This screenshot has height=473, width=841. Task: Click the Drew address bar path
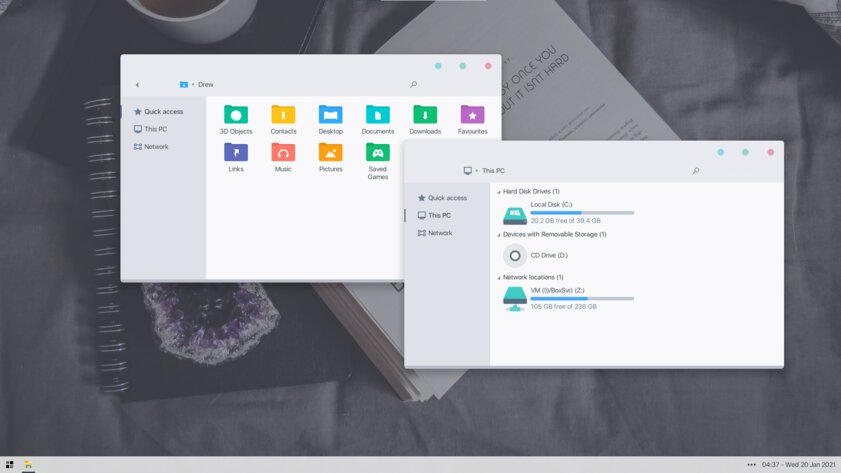pos(204,85)
